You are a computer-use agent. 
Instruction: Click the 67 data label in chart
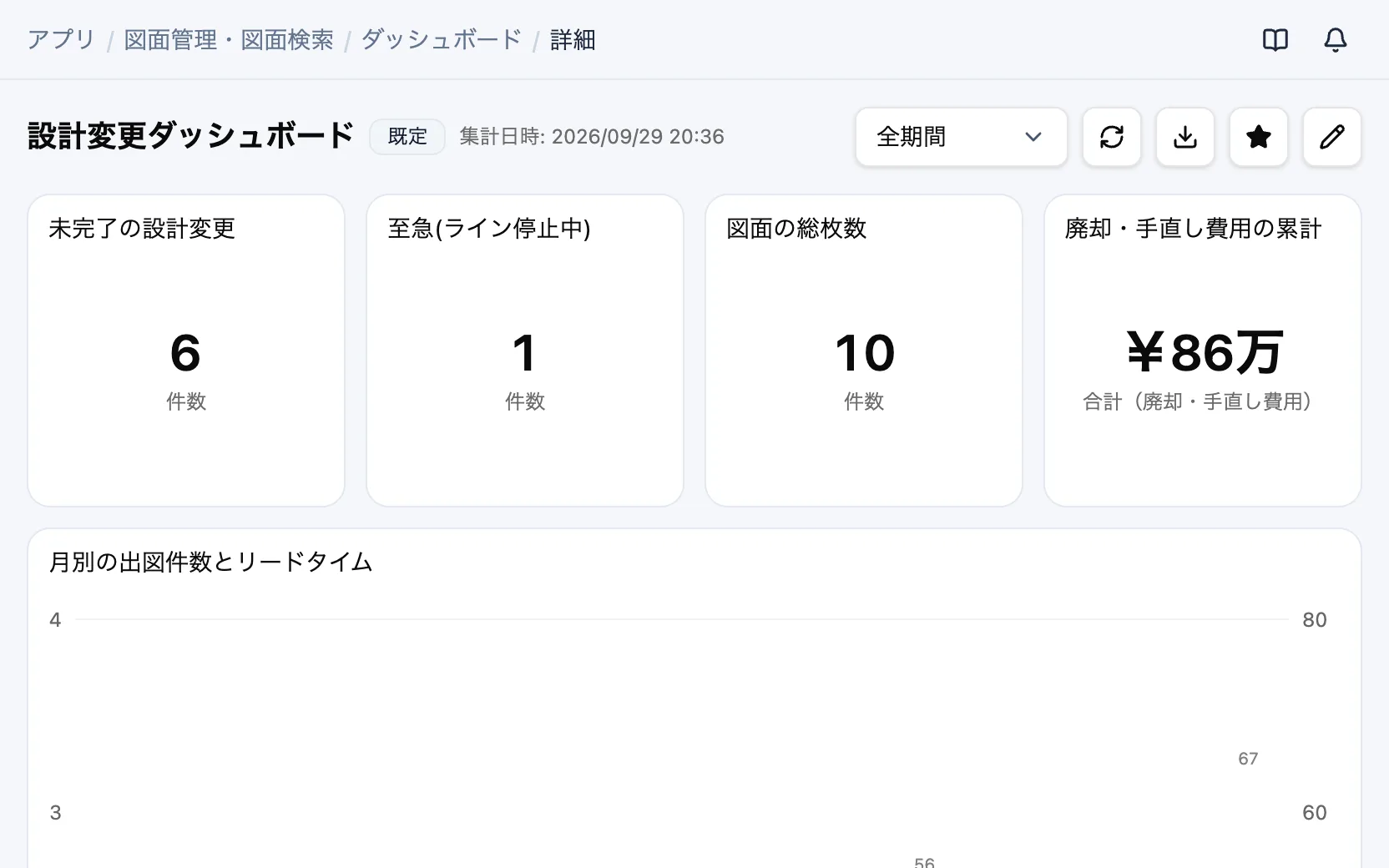pos(1248,759)
